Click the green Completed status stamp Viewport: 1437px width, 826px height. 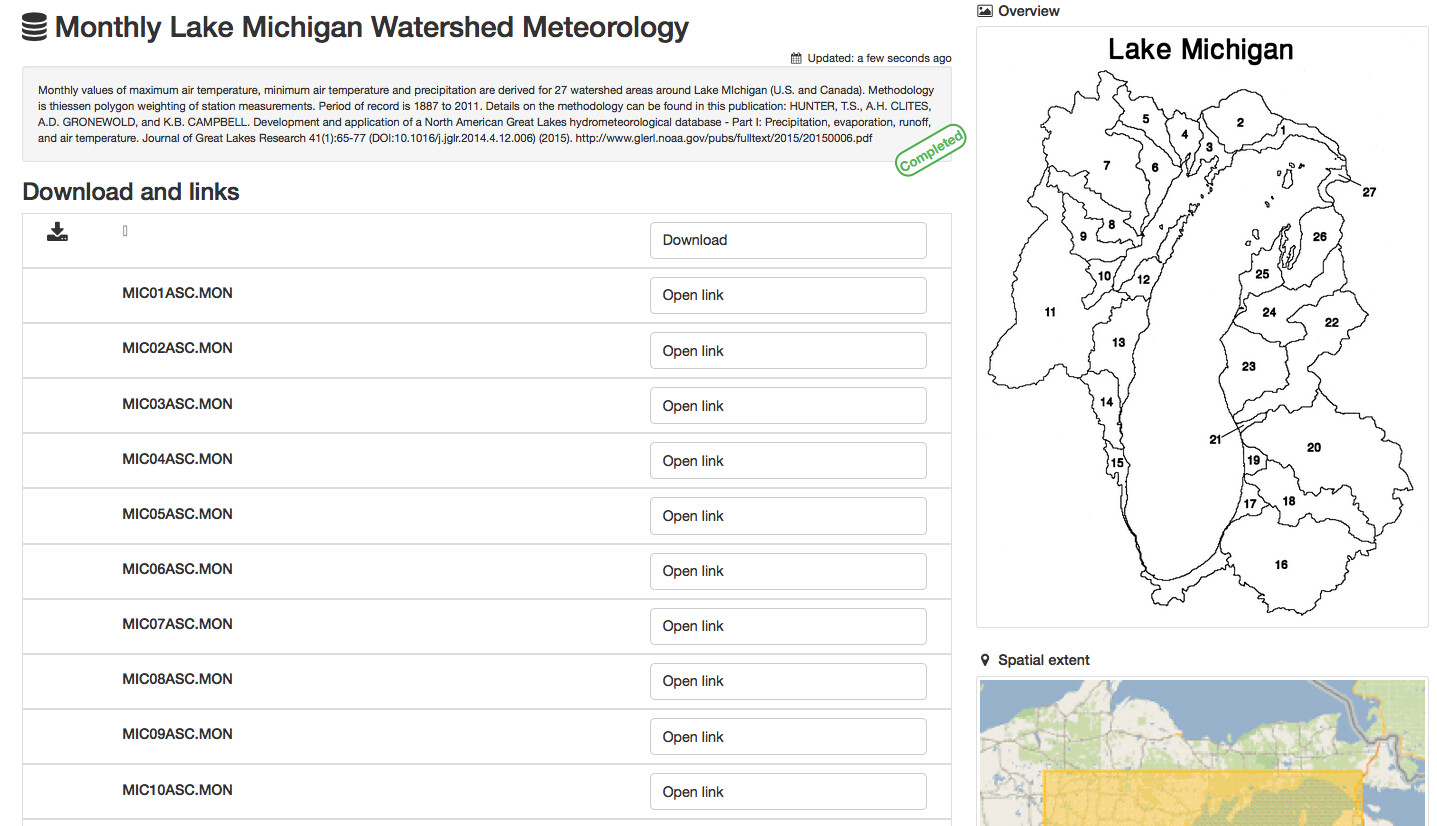pos(931,151)
